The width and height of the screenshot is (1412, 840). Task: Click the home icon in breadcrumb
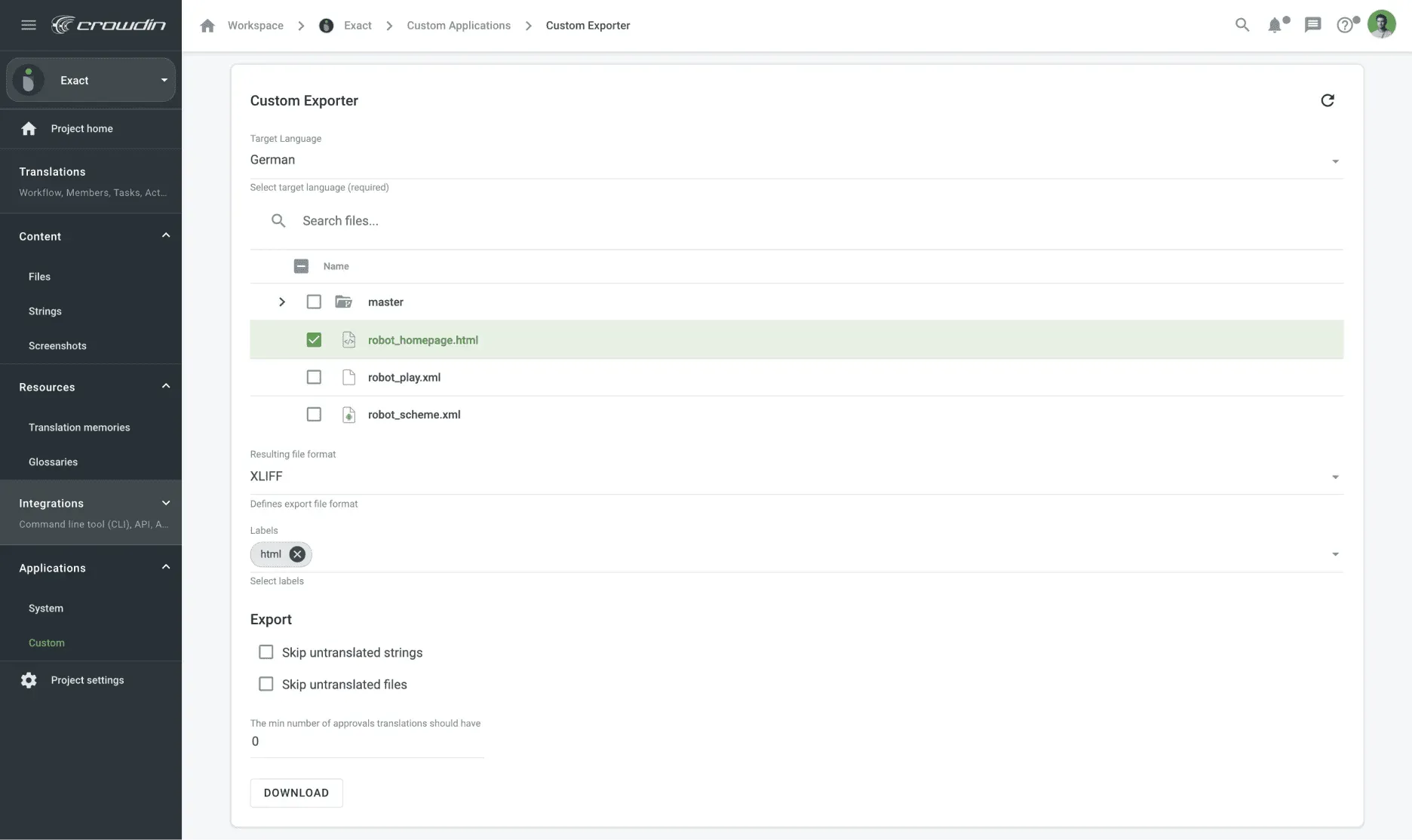pos(207,26)
